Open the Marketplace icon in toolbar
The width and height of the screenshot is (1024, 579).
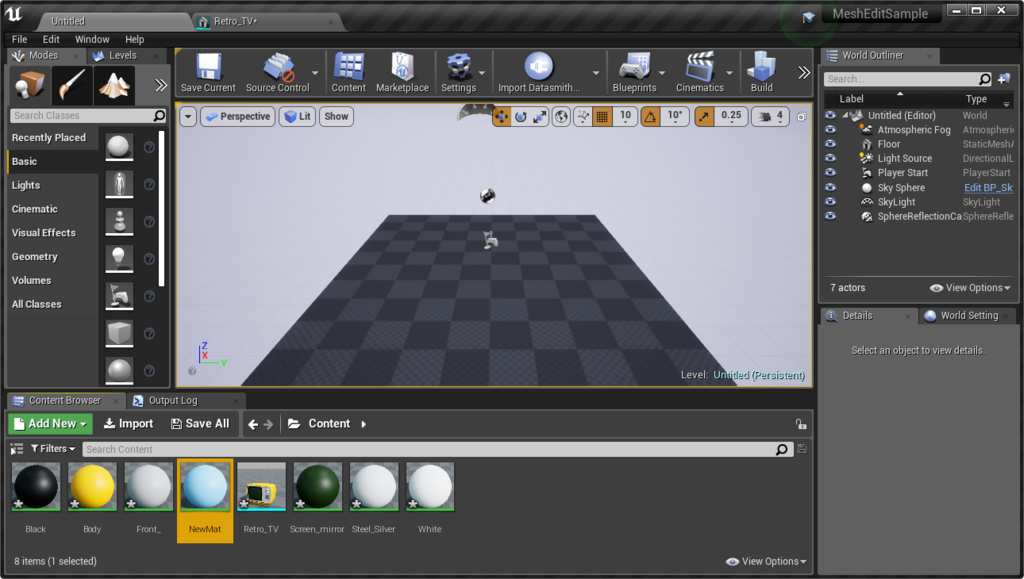(x=401, y=68)
